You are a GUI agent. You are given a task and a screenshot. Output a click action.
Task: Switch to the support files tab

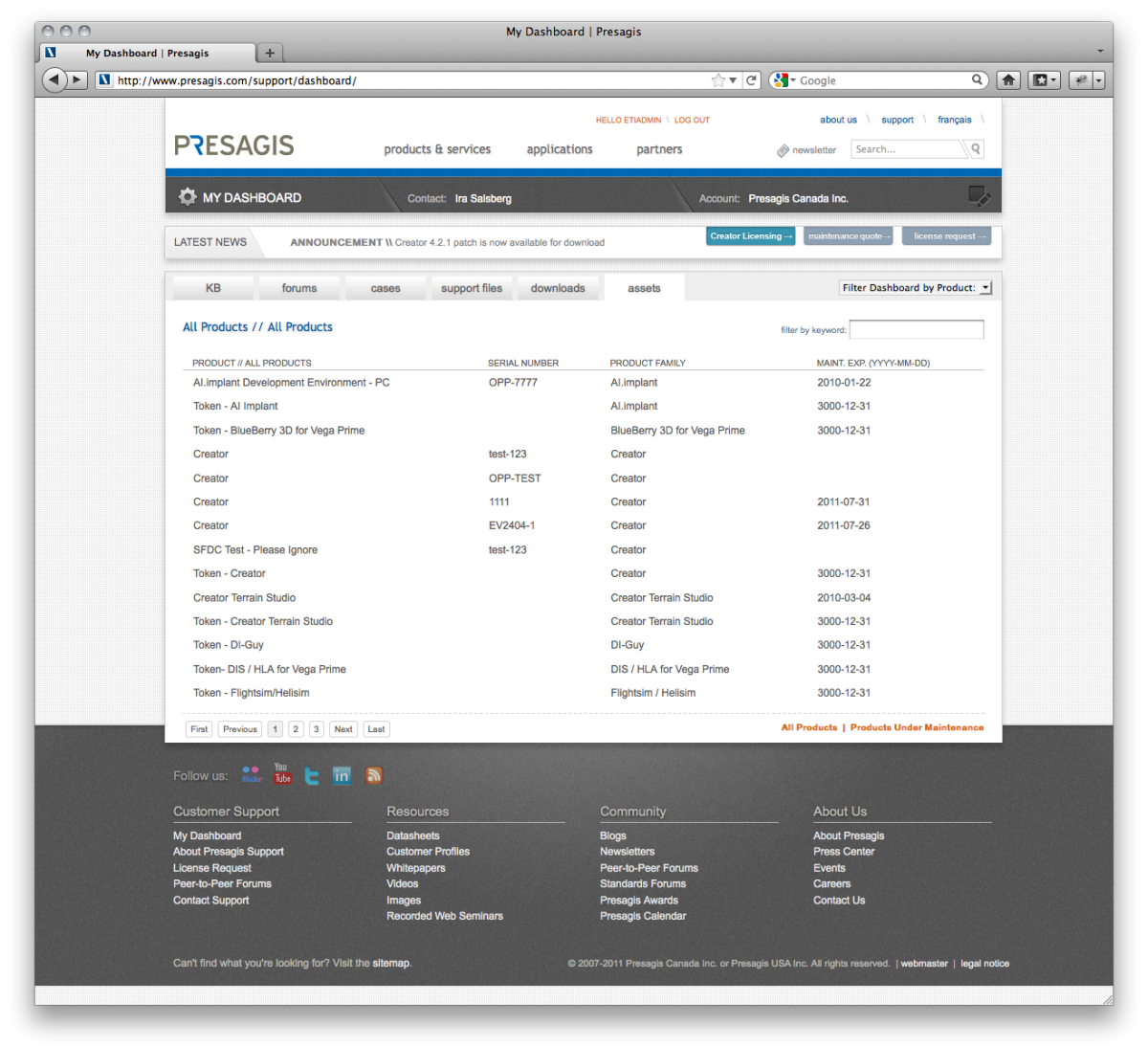pyautogui.click(x=472, y=288)
